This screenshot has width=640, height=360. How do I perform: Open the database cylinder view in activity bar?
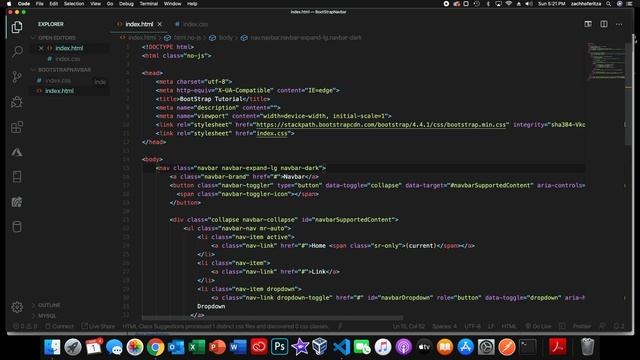pos(17,227)
